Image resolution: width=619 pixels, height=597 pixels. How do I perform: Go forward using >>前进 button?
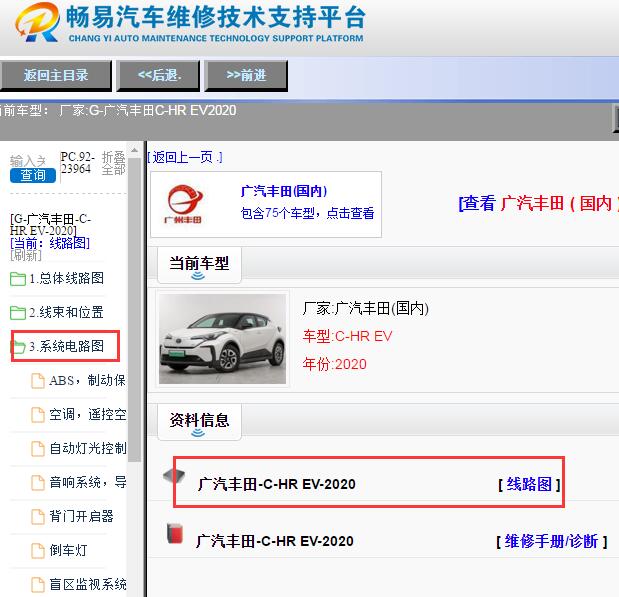(x=246, y=75)
